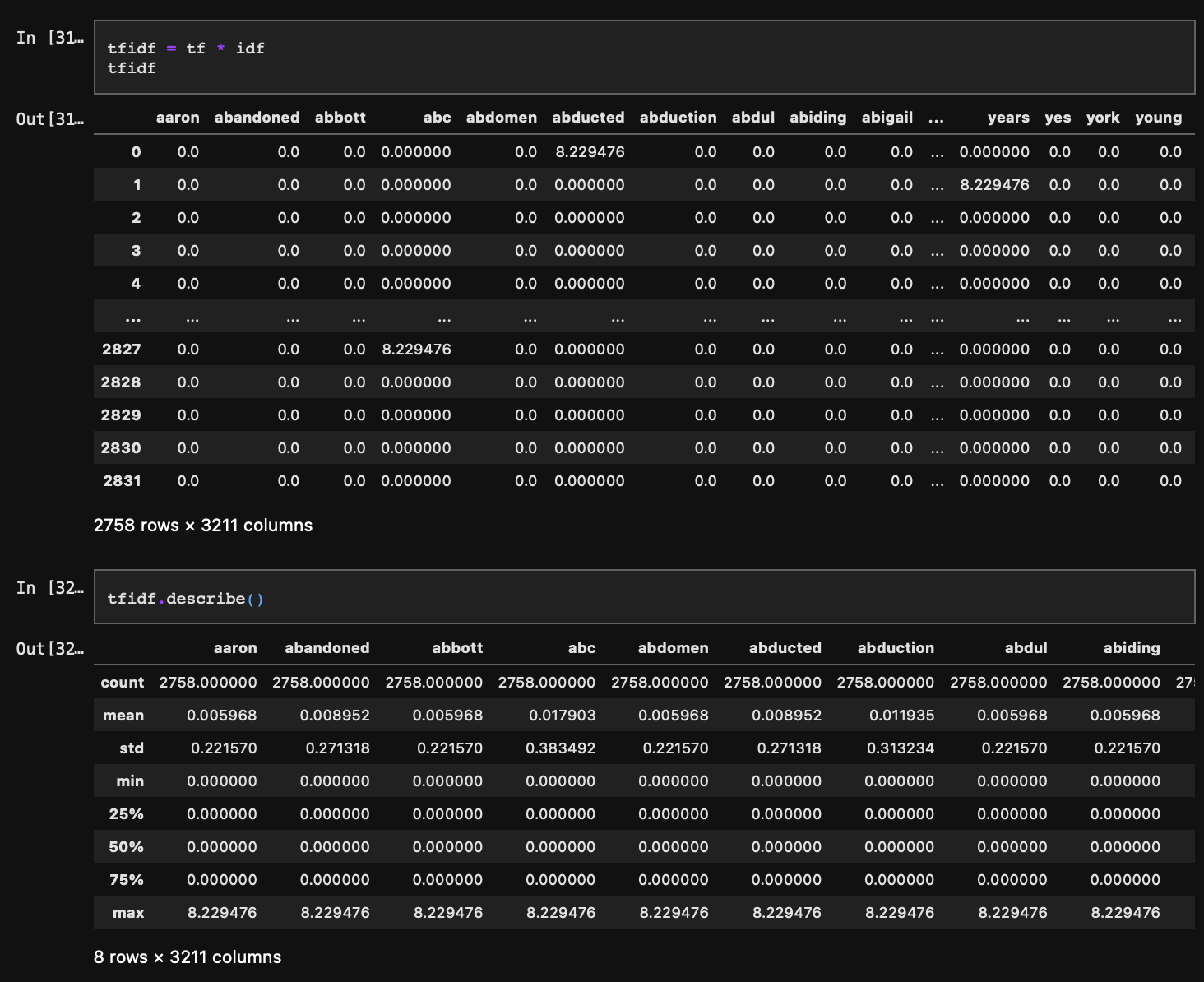Click mean value 0.011935 under abduction

(901, 716)
